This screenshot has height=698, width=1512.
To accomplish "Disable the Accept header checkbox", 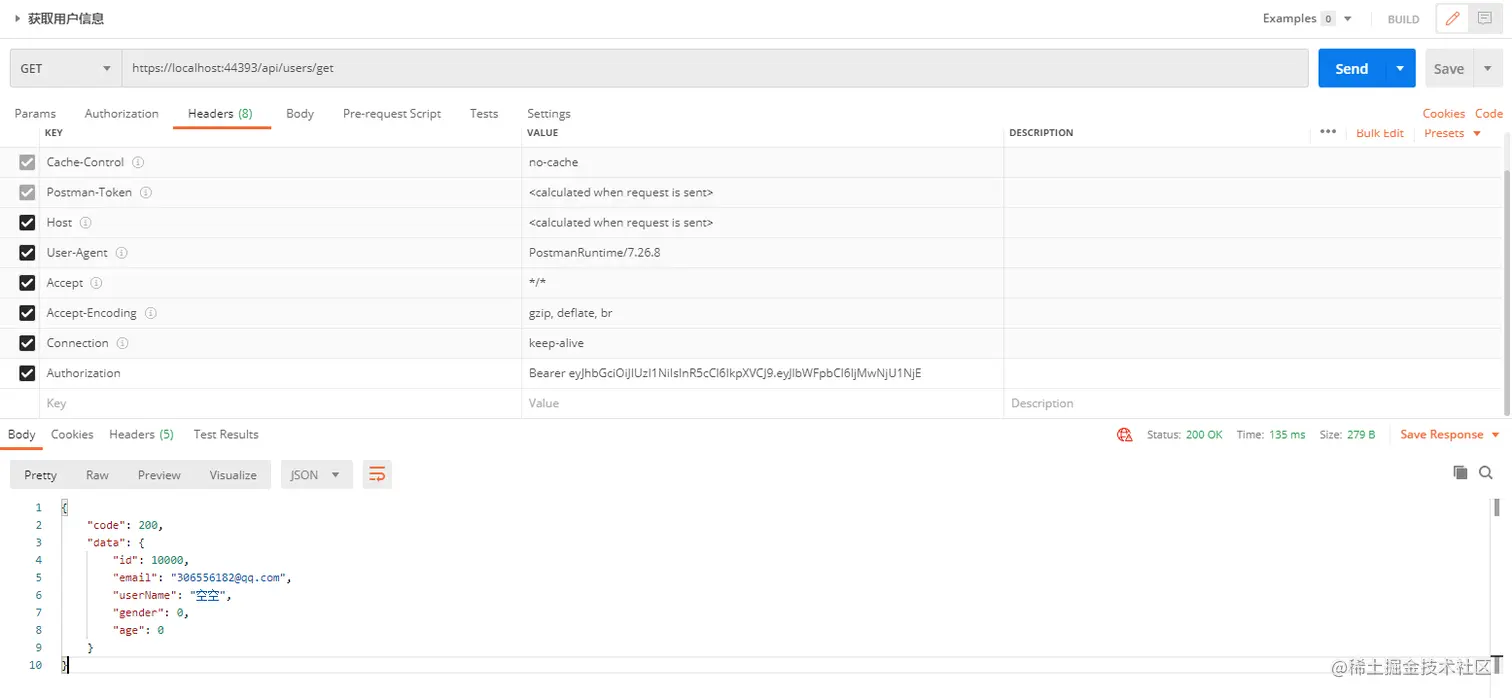I will (27, 283).
